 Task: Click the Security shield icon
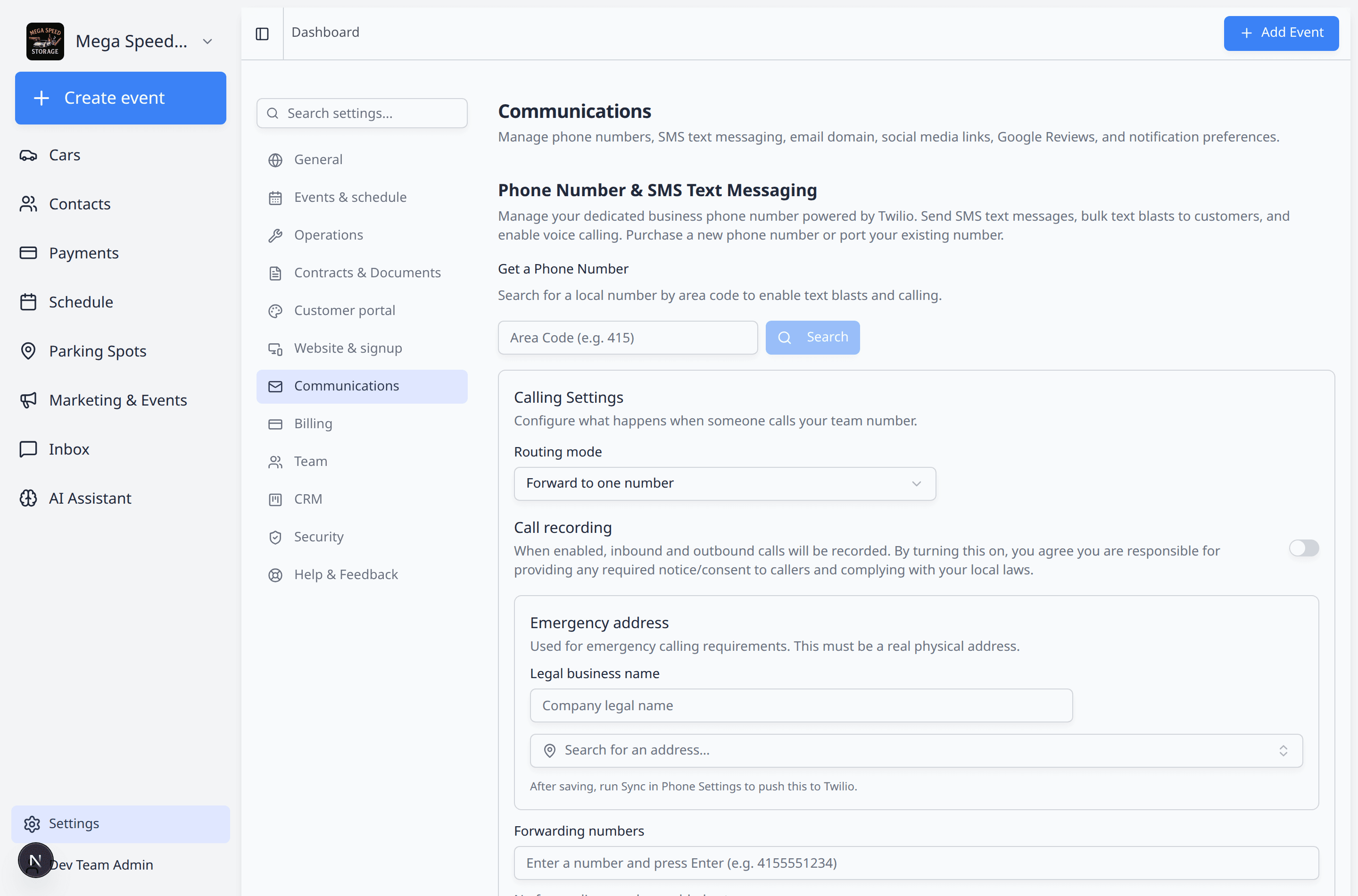[x=275, y=537]
